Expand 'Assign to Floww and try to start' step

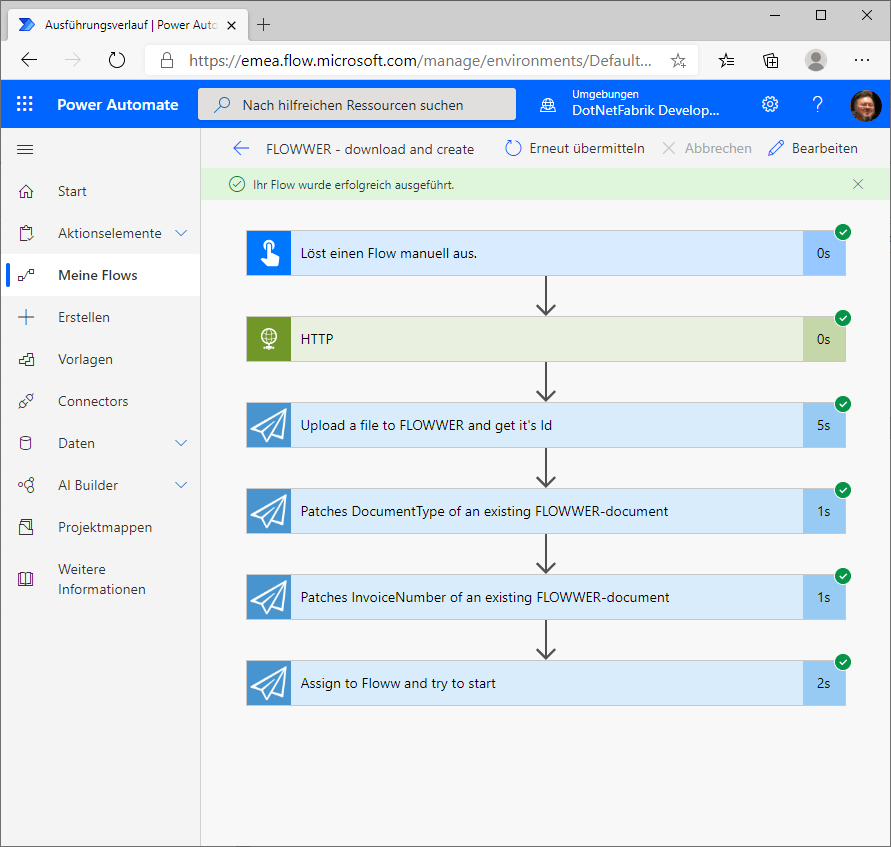click(546, 683)
